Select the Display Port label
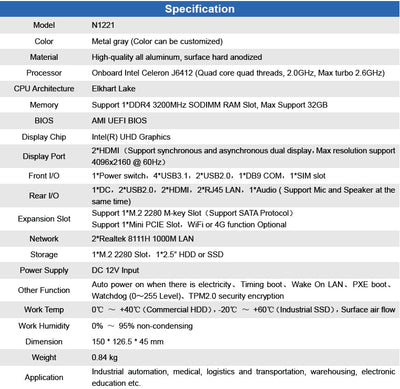This screenshot has height=389, width=400. (x=44, y=156)
